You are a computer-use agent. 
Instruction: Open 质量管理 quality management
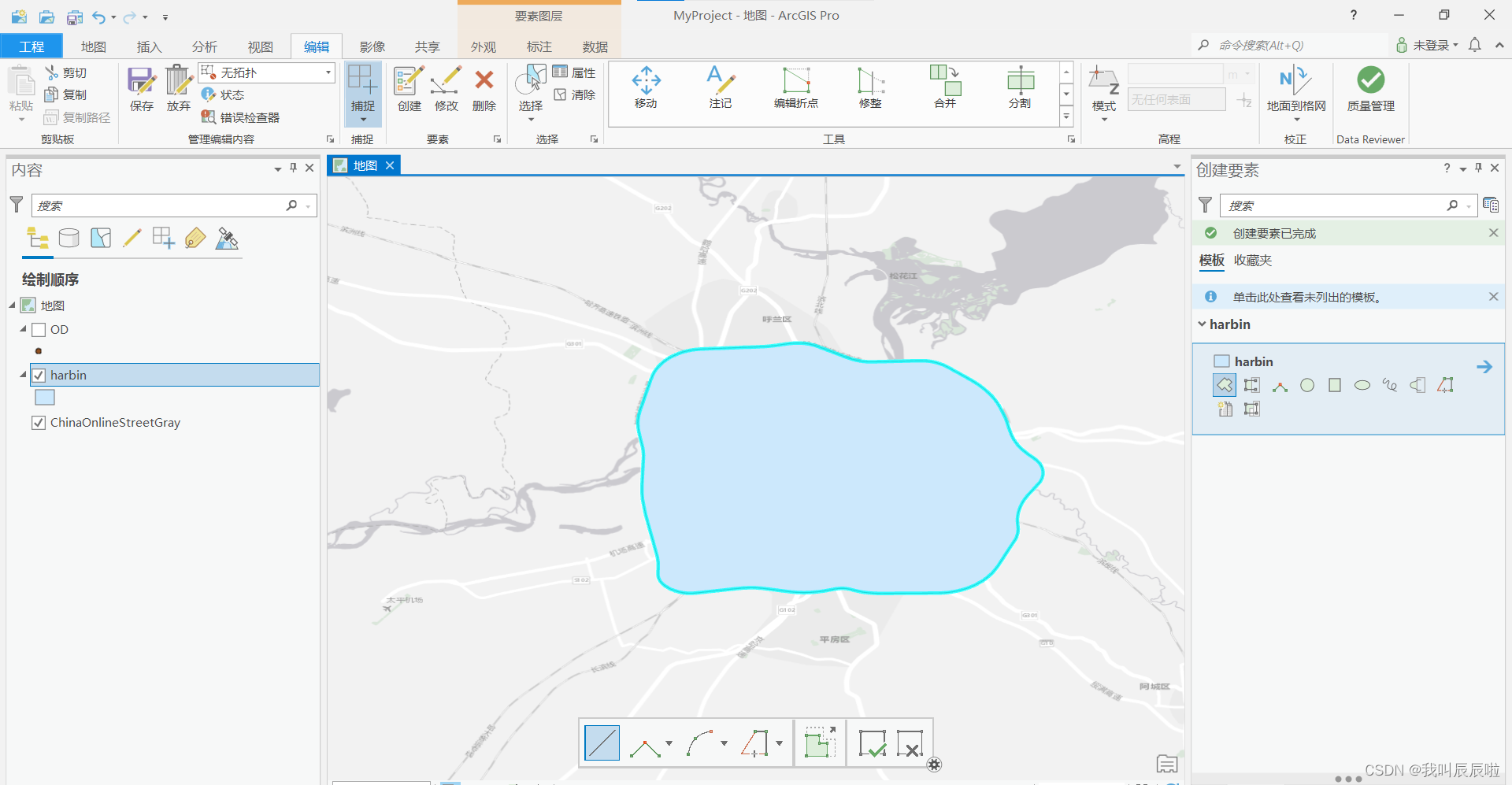[1370, 88]
